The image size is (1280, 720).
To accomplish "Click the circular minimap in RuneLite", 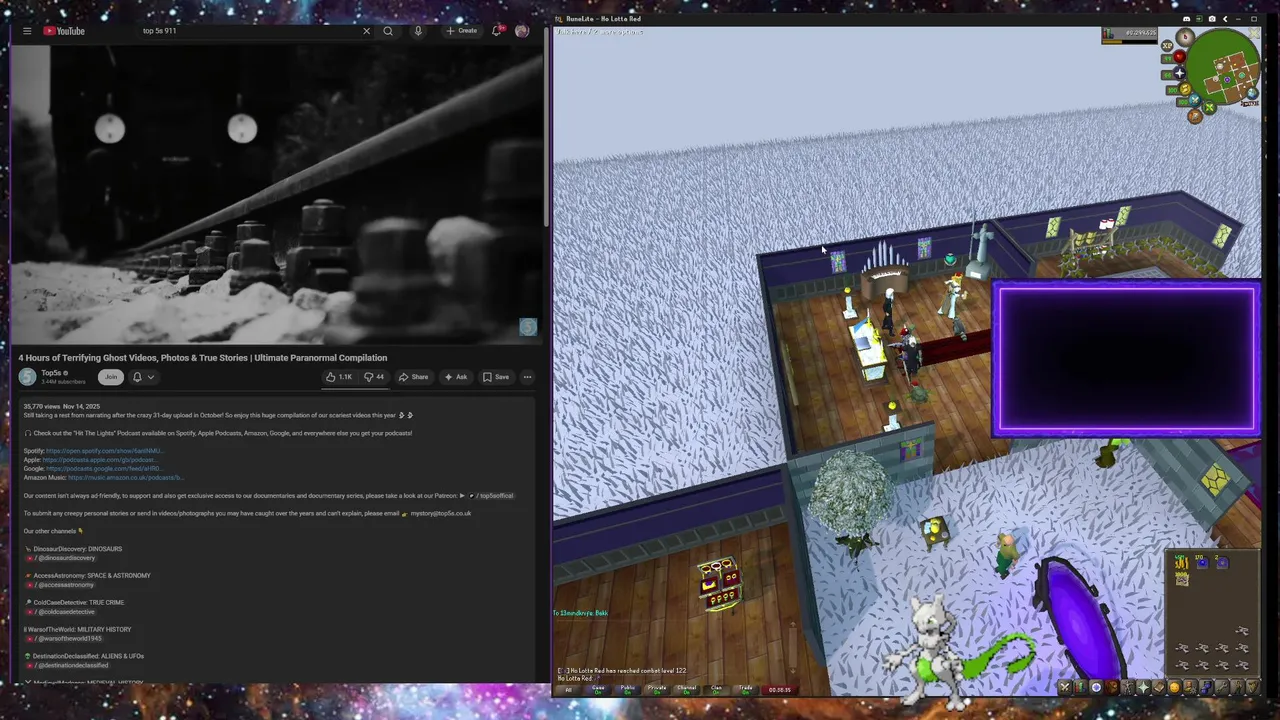I will [x=1223, y=66].
